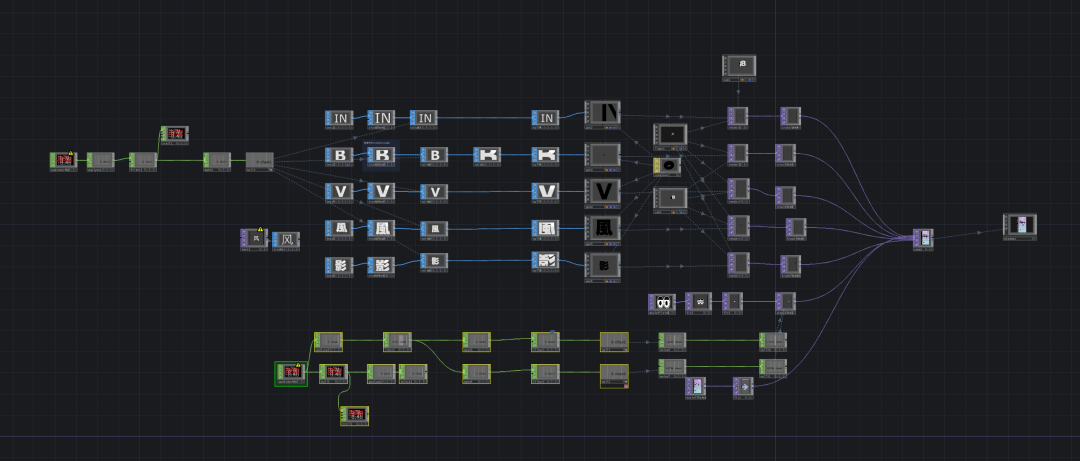The image size is (1080, 461).
Task: Select the highlighted B node in second column
Action: point(382,155)
